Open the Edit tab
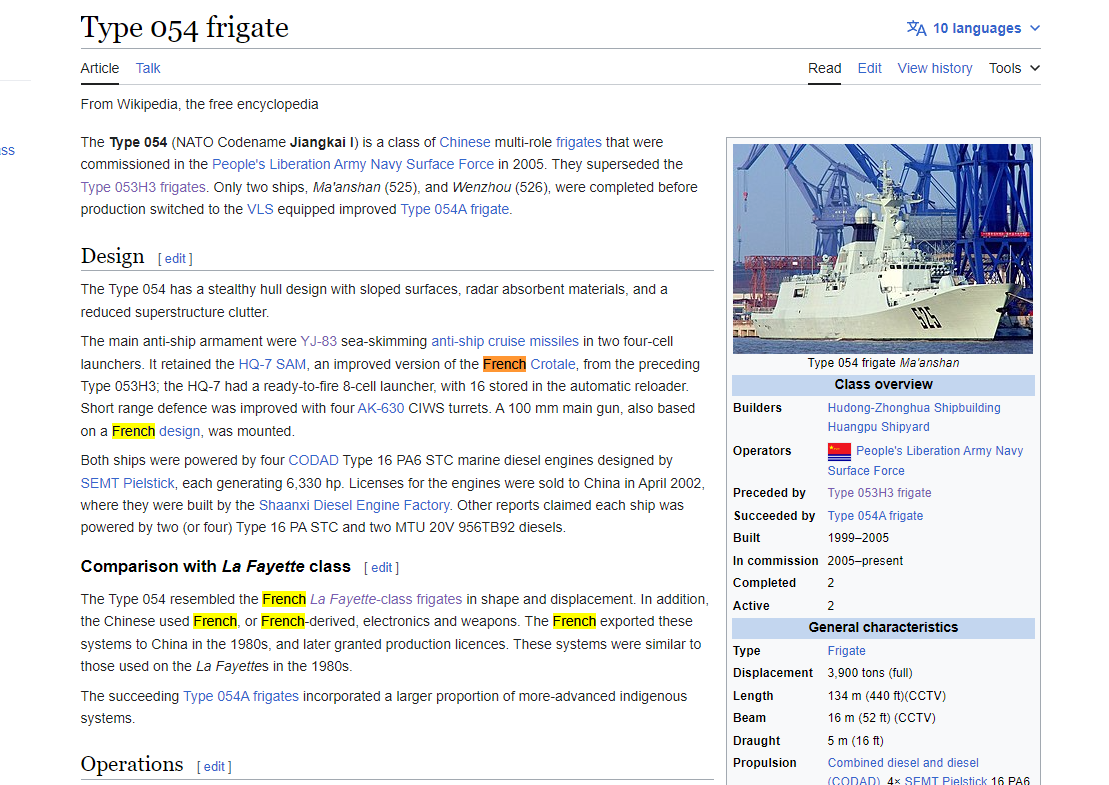1109x785 pixels. click(869, 69)
